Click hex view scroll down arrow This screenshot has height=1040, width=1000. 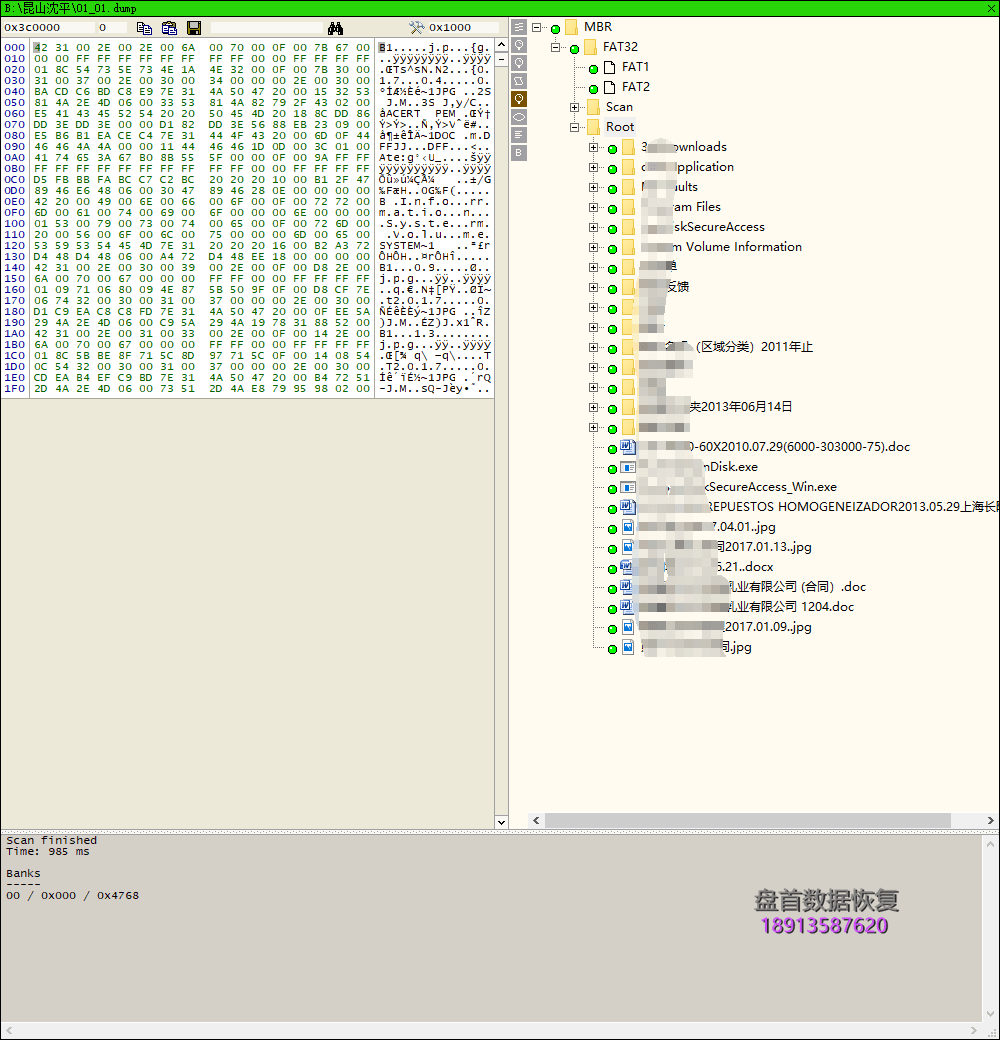click(501, 822)
